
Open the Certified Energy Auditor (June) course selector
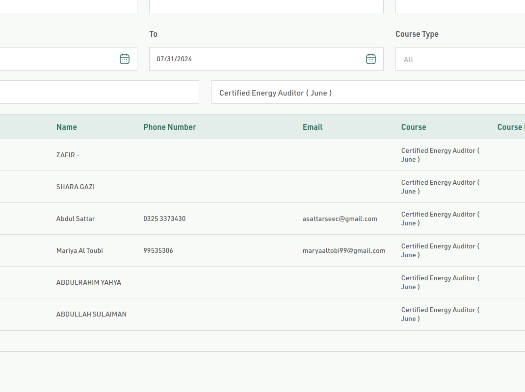368,93
